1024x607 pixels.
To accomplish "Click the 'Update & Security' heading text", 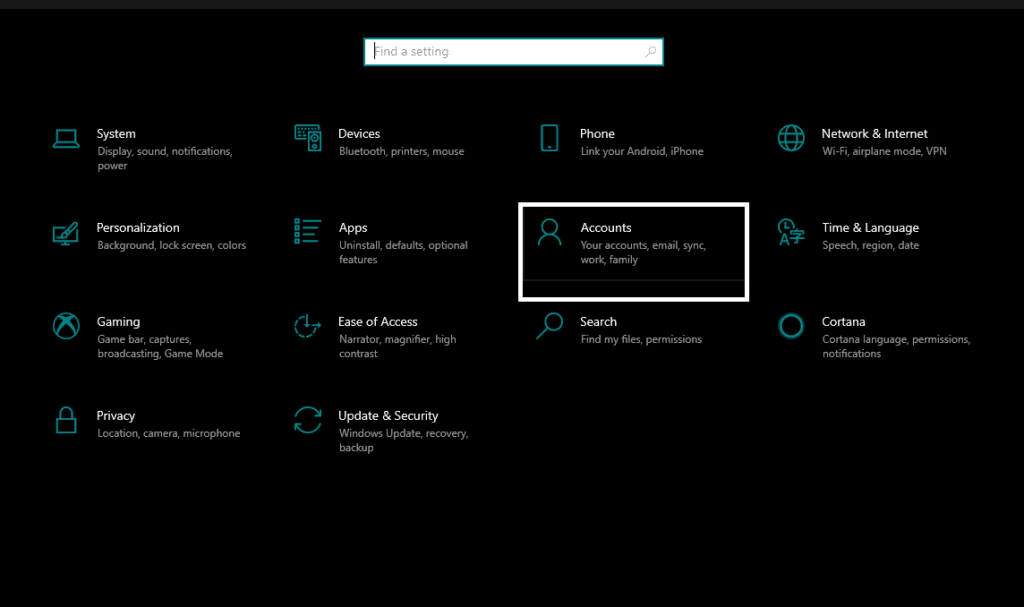I will coord(388,416).
